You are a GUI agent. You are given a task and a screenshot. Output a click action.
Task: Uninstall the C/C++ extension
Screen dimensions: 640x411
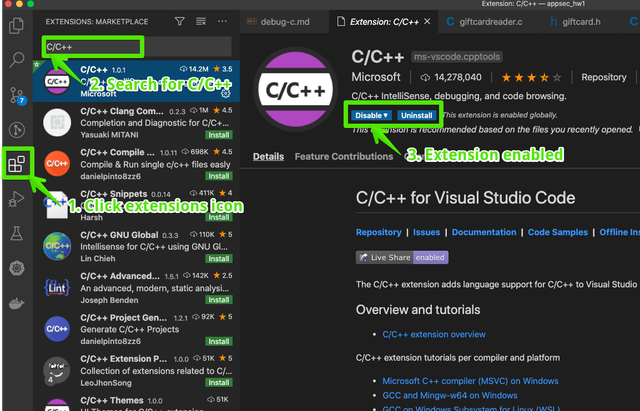point(416,116)
